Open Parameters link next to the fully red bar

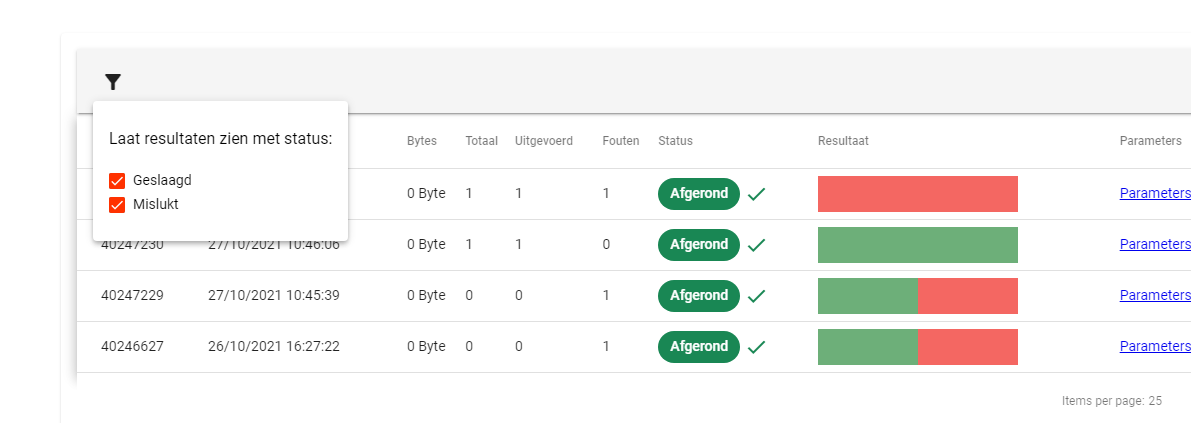[x=1154, y=194]
